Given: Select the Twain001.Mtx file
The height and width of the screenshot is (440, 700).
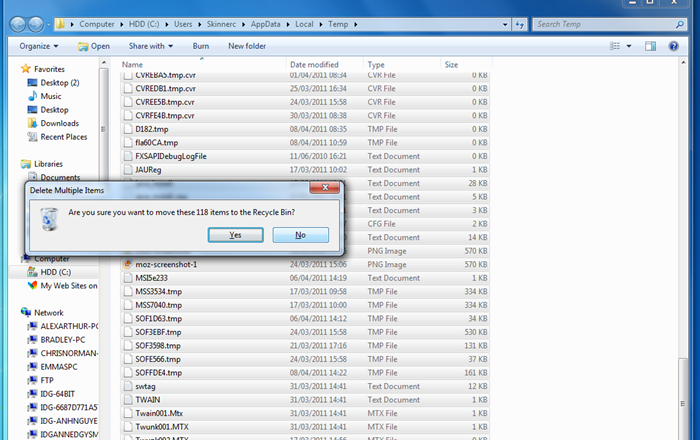Looking at the screenshot, I should tap(305, 413).
